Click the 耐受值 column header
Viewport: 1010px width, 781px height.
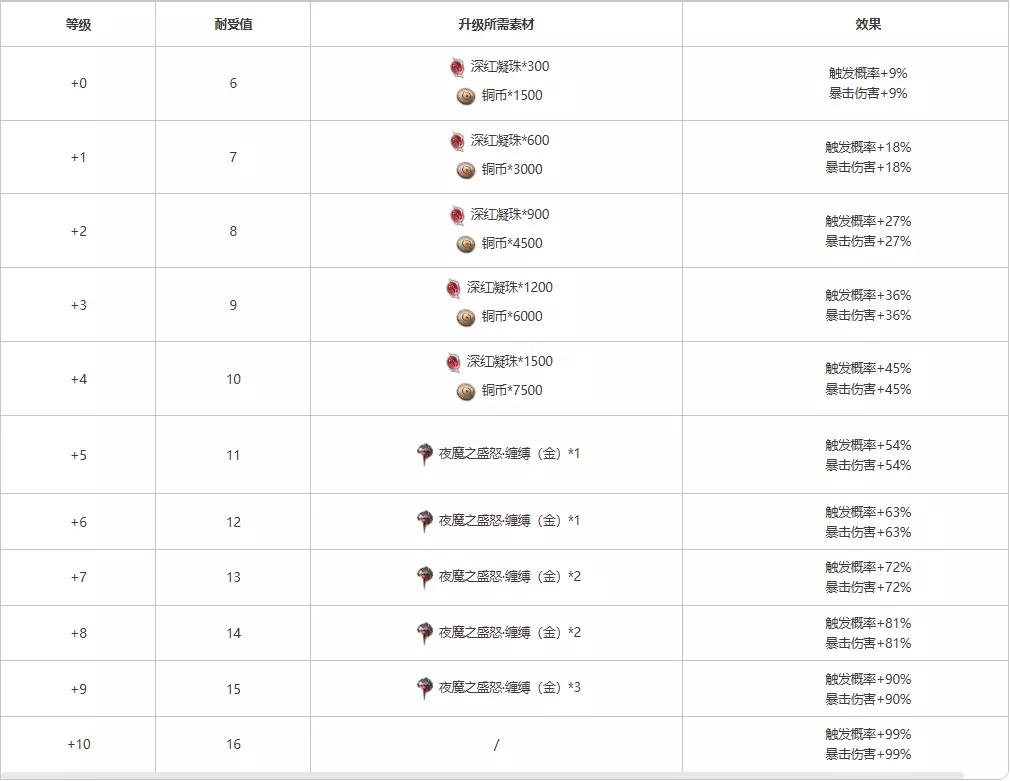[233, 24]
